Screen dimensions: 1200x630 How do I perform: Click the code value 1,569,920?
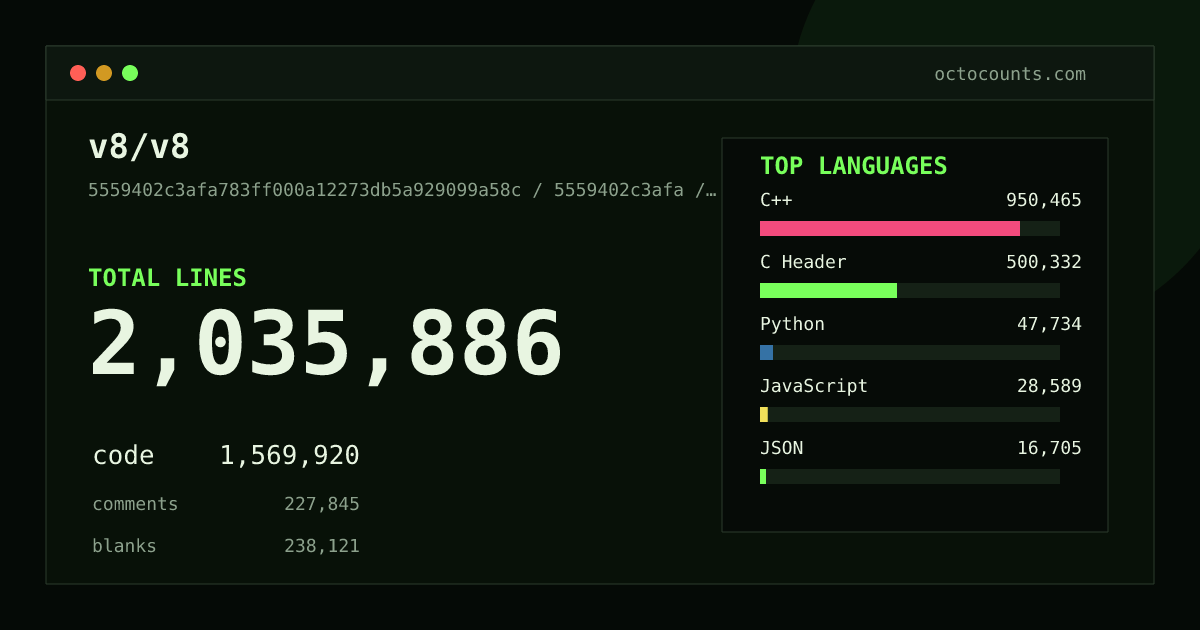[x=290, y=456]
